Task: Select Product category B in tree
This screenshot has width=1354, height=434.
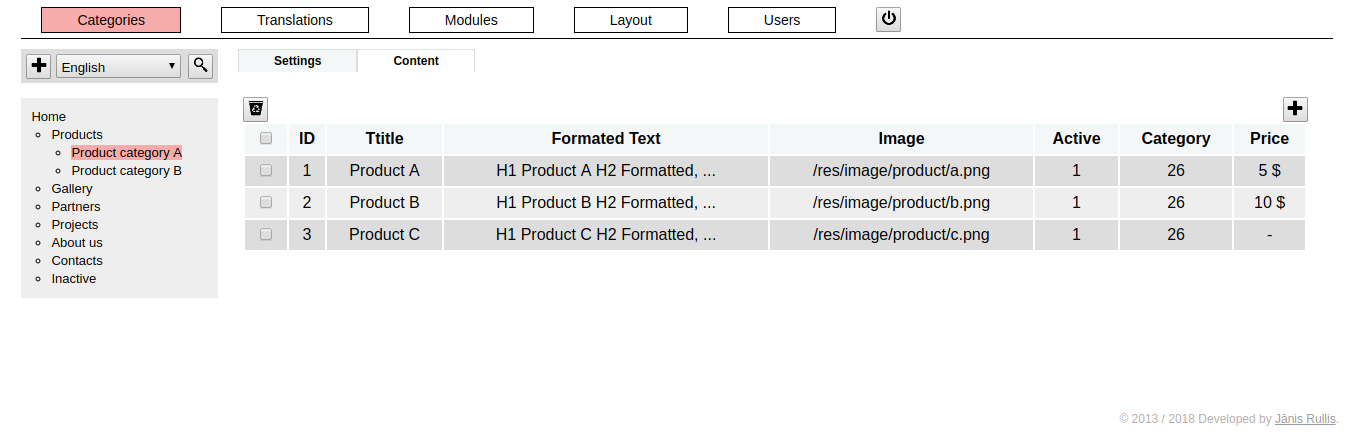Action: pyautogui.click(x=127, y=171)
